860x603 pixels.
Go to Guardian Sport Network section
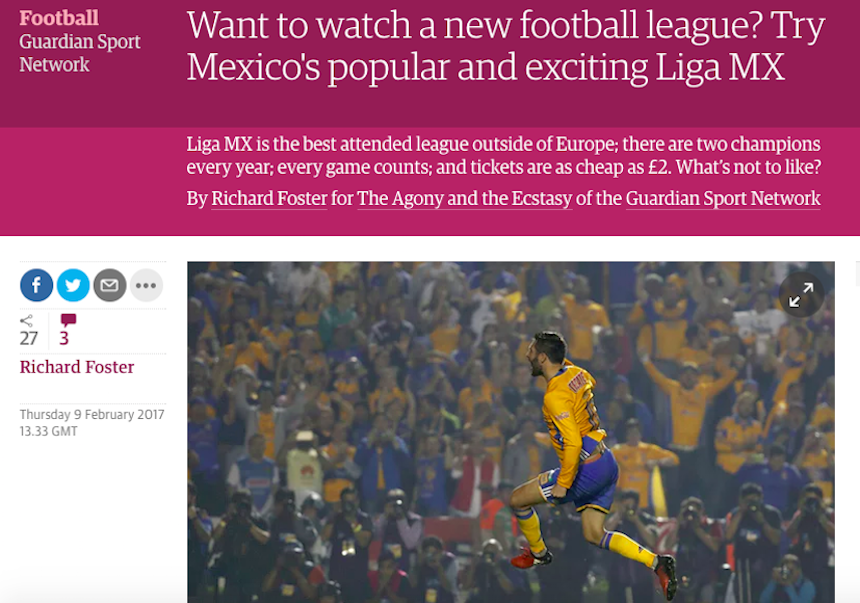tap(80, 53)
